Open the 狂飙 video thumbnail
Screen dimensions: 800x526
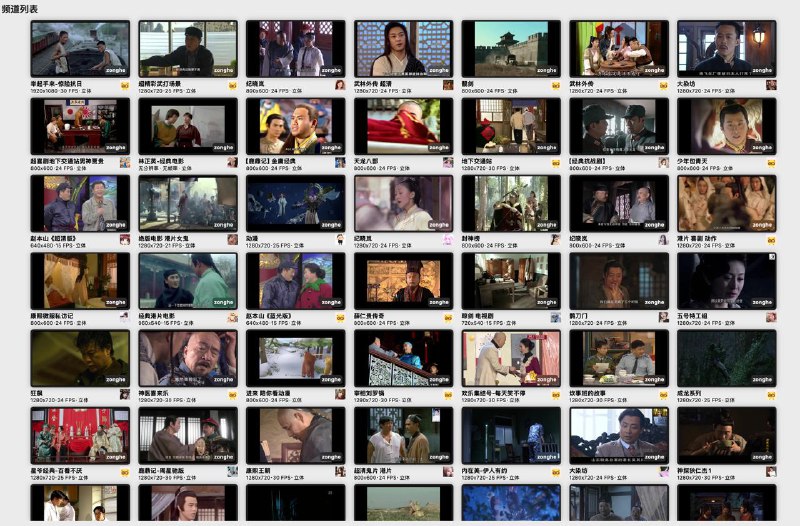coord(80,358)
